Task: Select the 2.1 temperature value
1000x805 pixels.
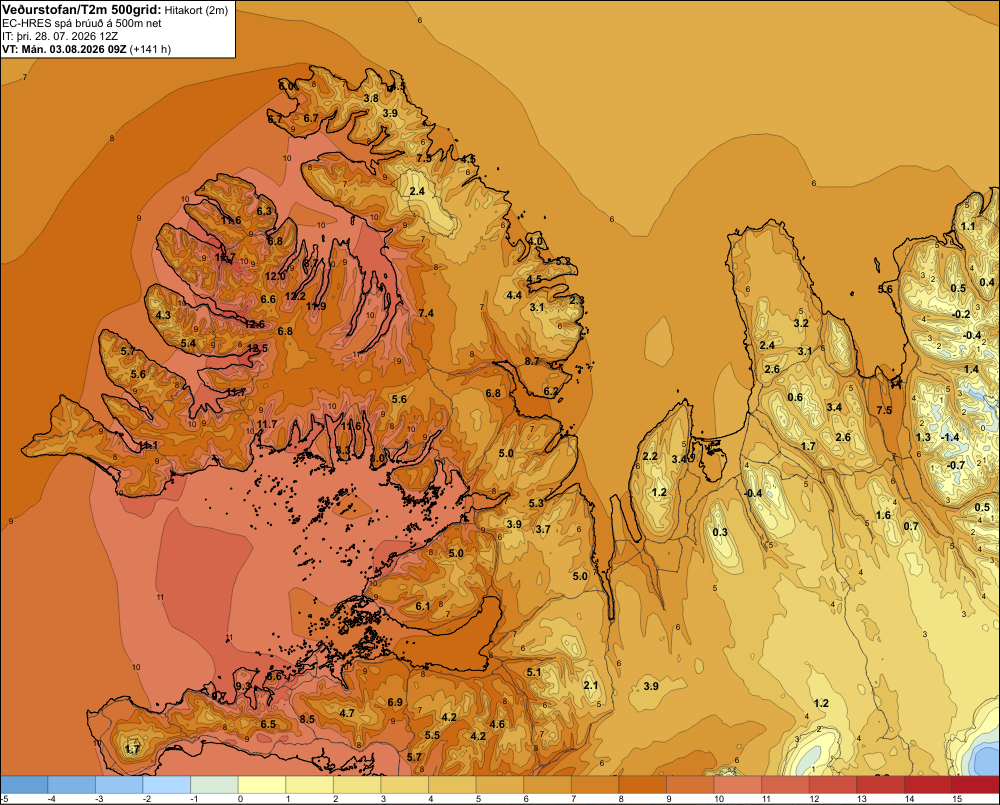Action: 591,685
